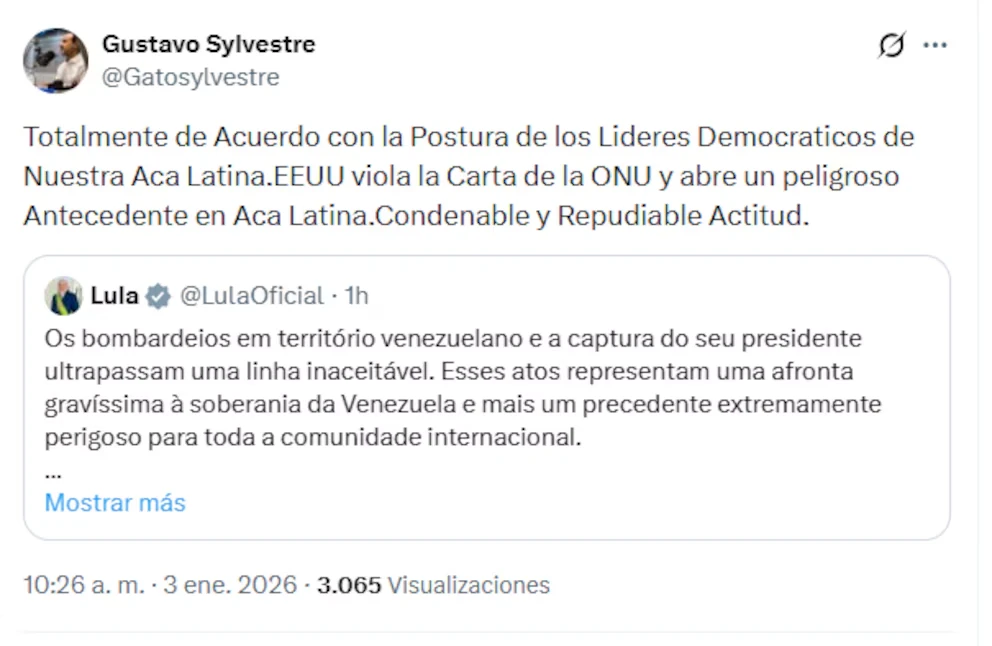This screenshot has height=646, width=992.
Task: Click the 3.065 view count number
Action: 349,585
